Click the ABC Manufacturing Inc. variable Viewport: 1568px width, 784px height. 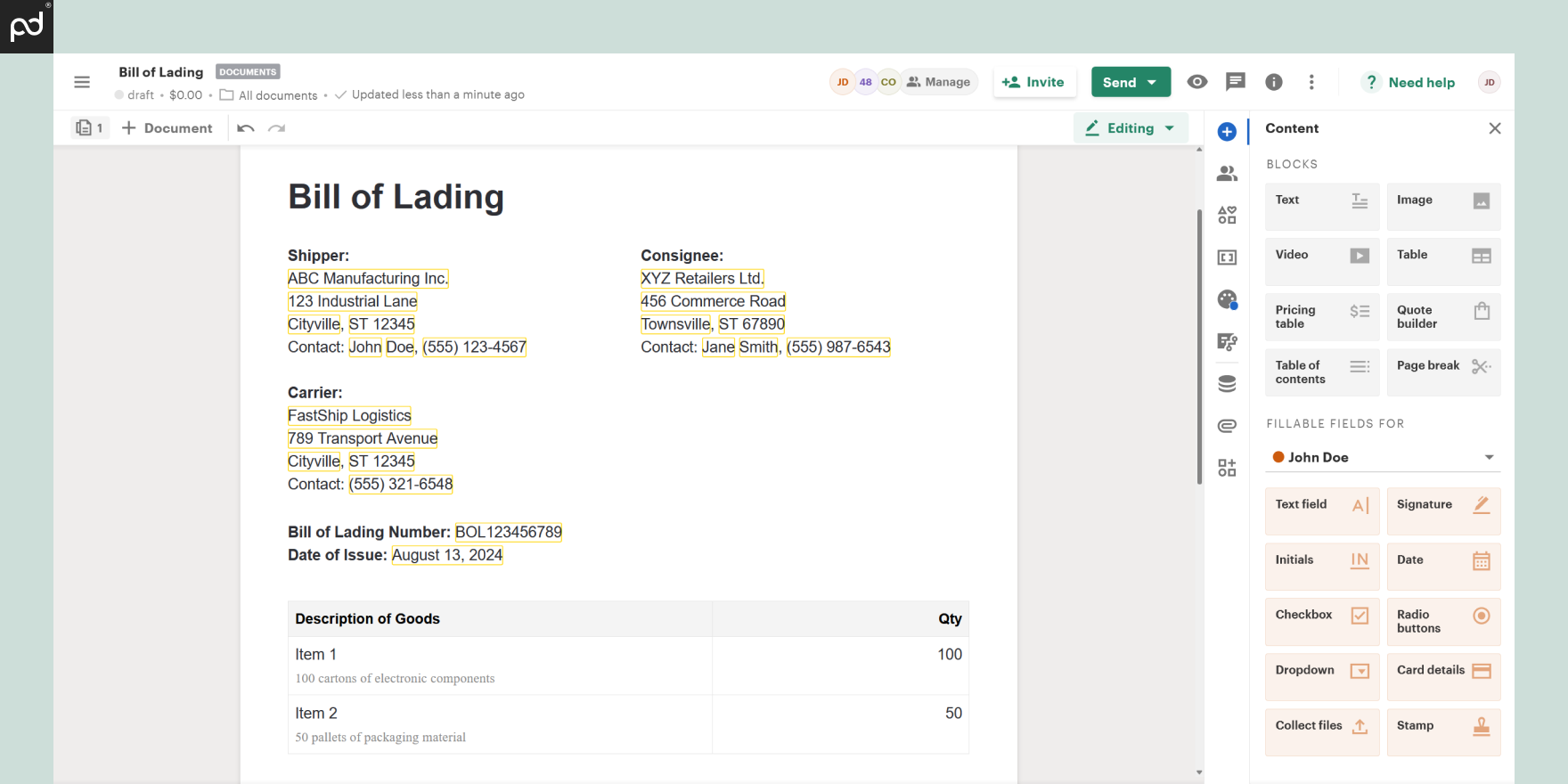(x=368, y=279)
